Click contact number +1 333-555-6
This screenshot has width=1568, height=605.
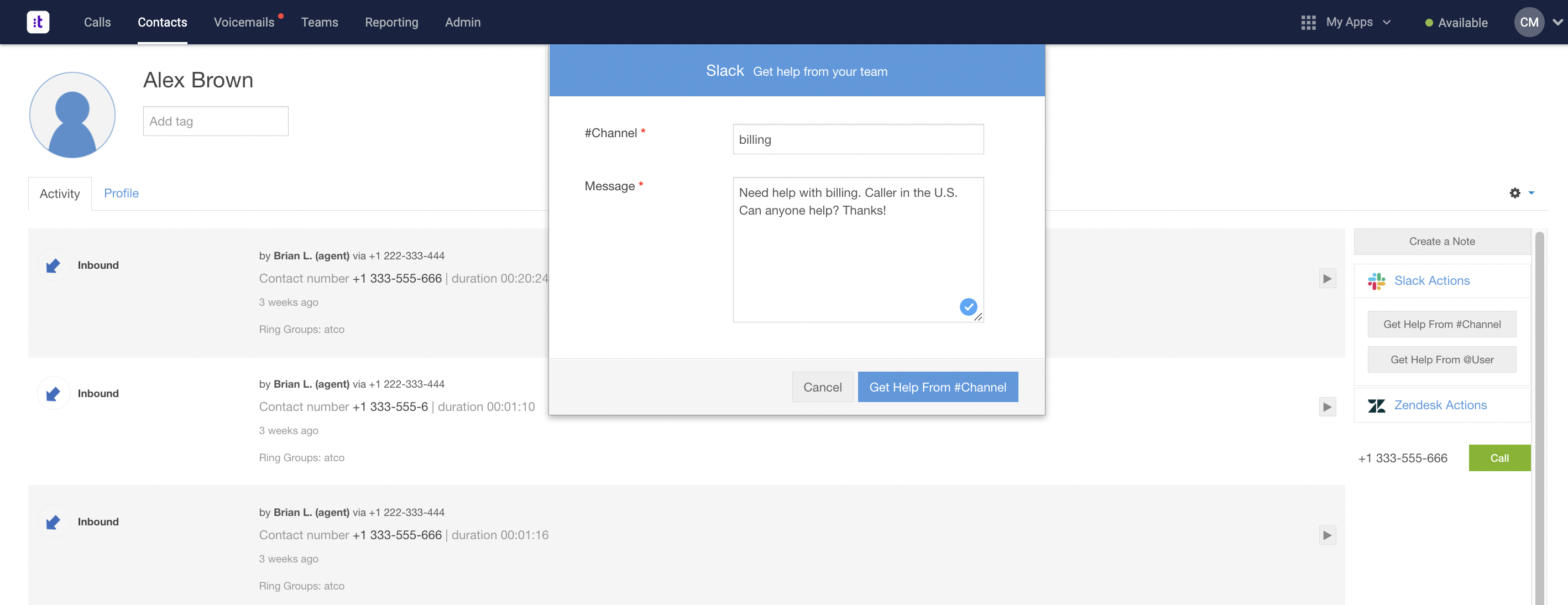390,406
